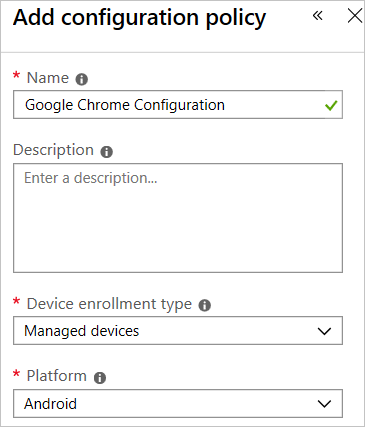Click the Device enrollment type label

click(109, 304)
